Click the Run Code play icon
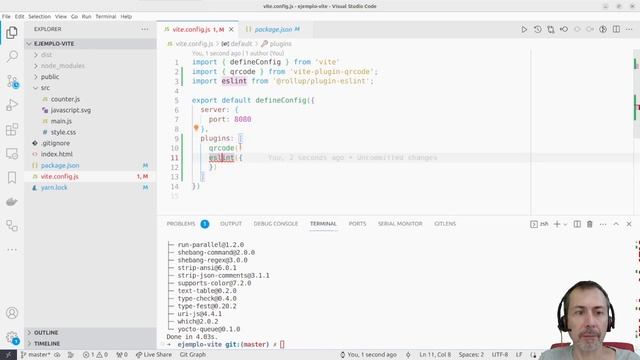 click(524, 29)
